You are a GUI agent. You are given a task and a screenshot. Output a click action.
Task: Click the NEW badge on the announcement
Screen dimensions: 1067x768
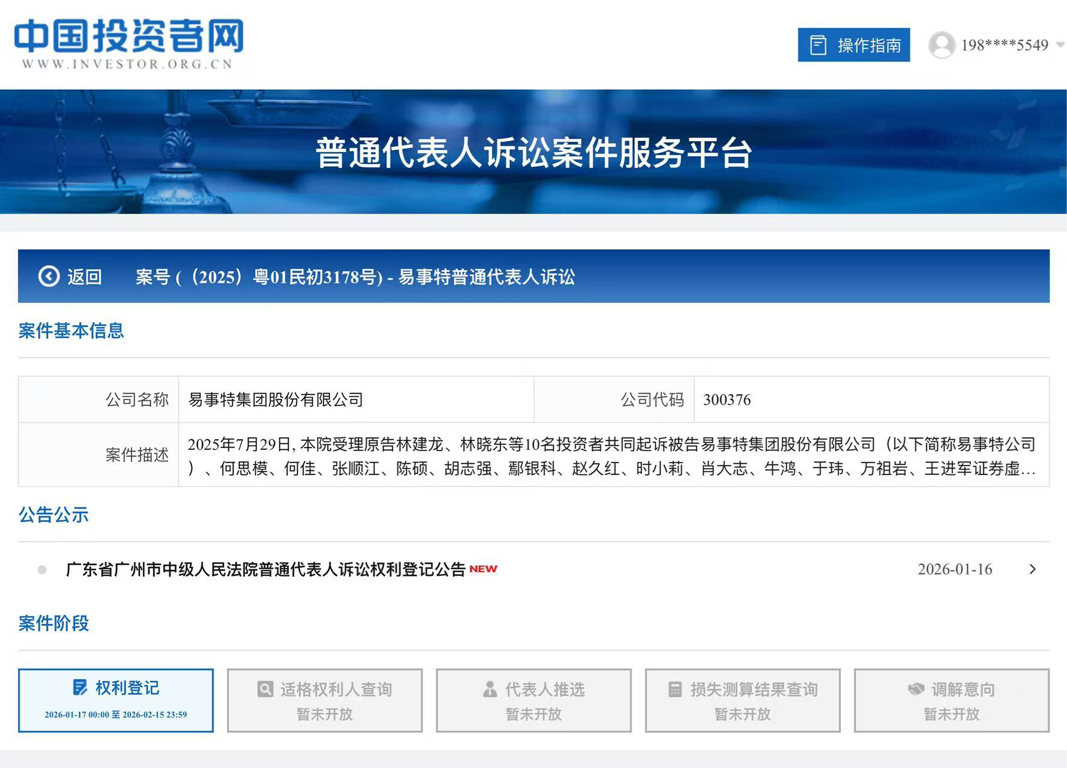click(483, 569)
